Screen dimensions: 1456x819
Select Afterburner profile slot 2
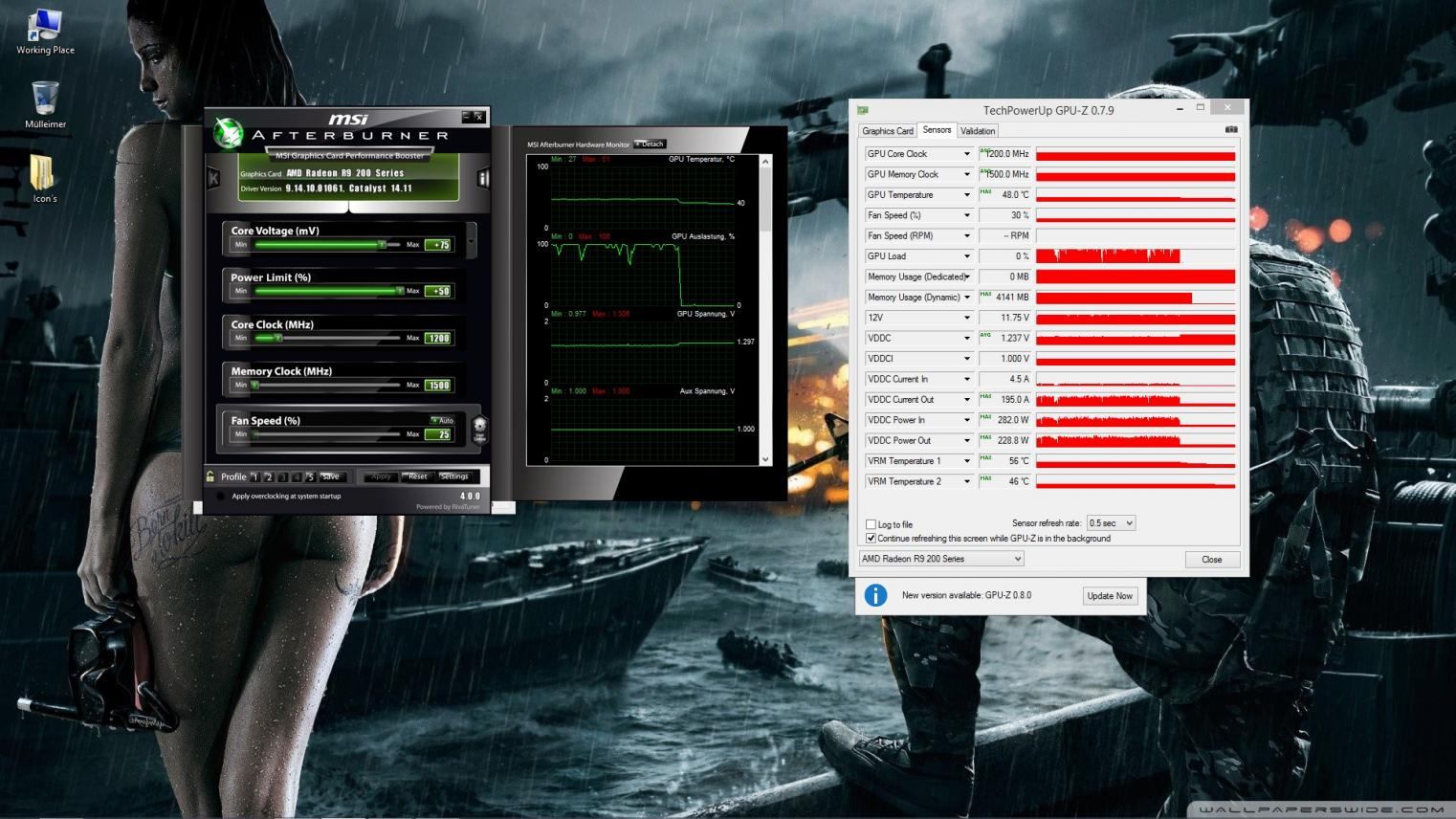click(x=269, y=476)
